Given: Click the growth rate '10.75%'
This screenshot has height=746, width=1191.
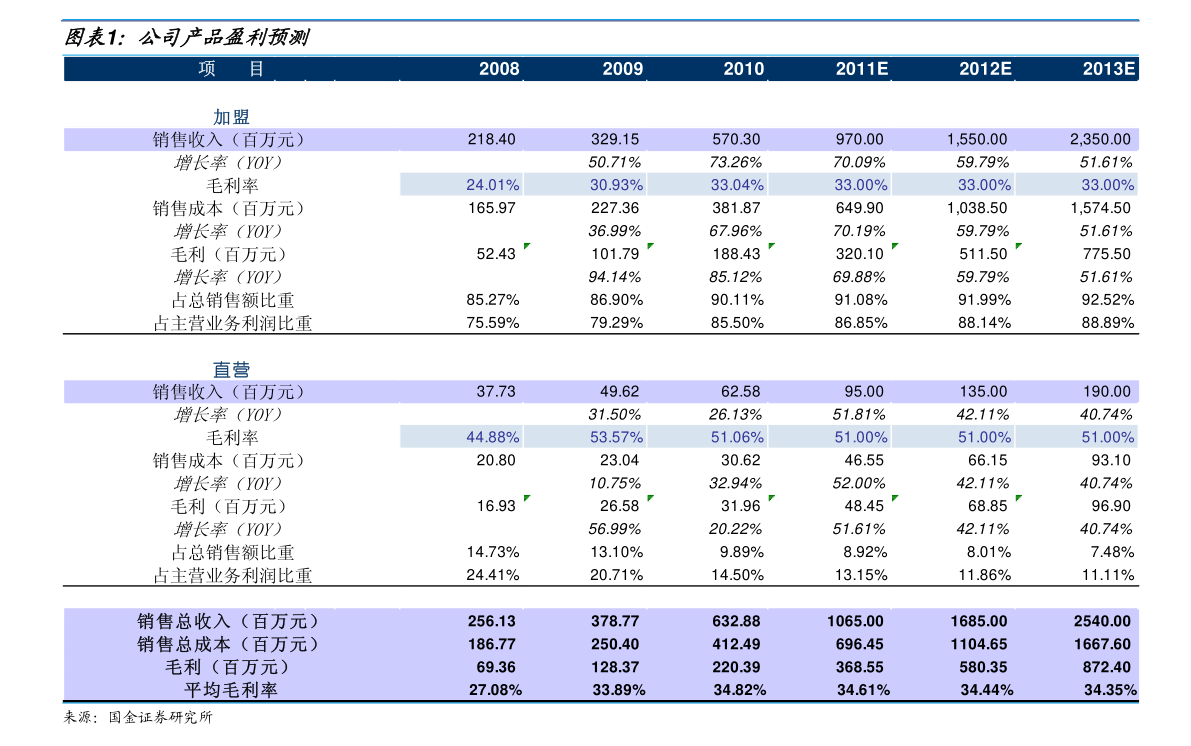Looking at the screenshot, I should 614,483.
